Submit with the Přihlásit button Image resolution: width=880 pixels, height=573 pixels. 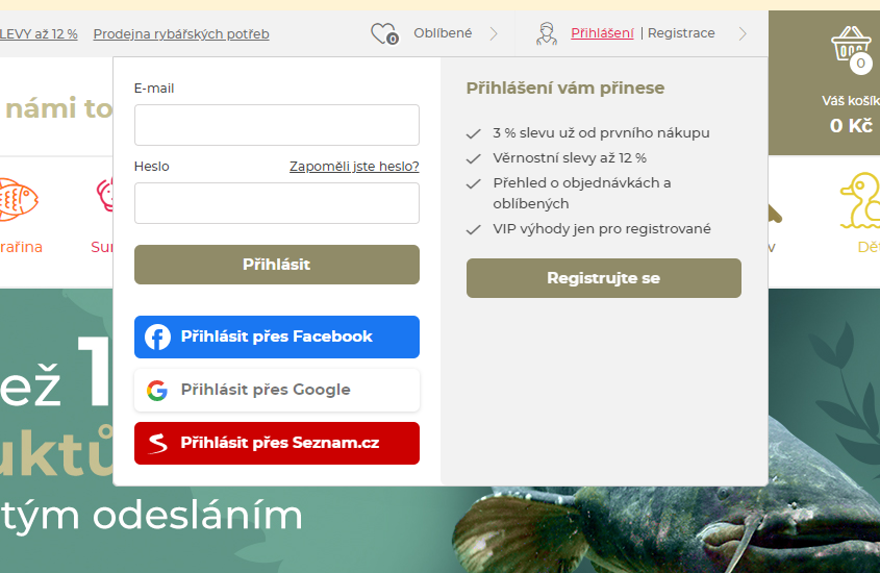(277, 264)
